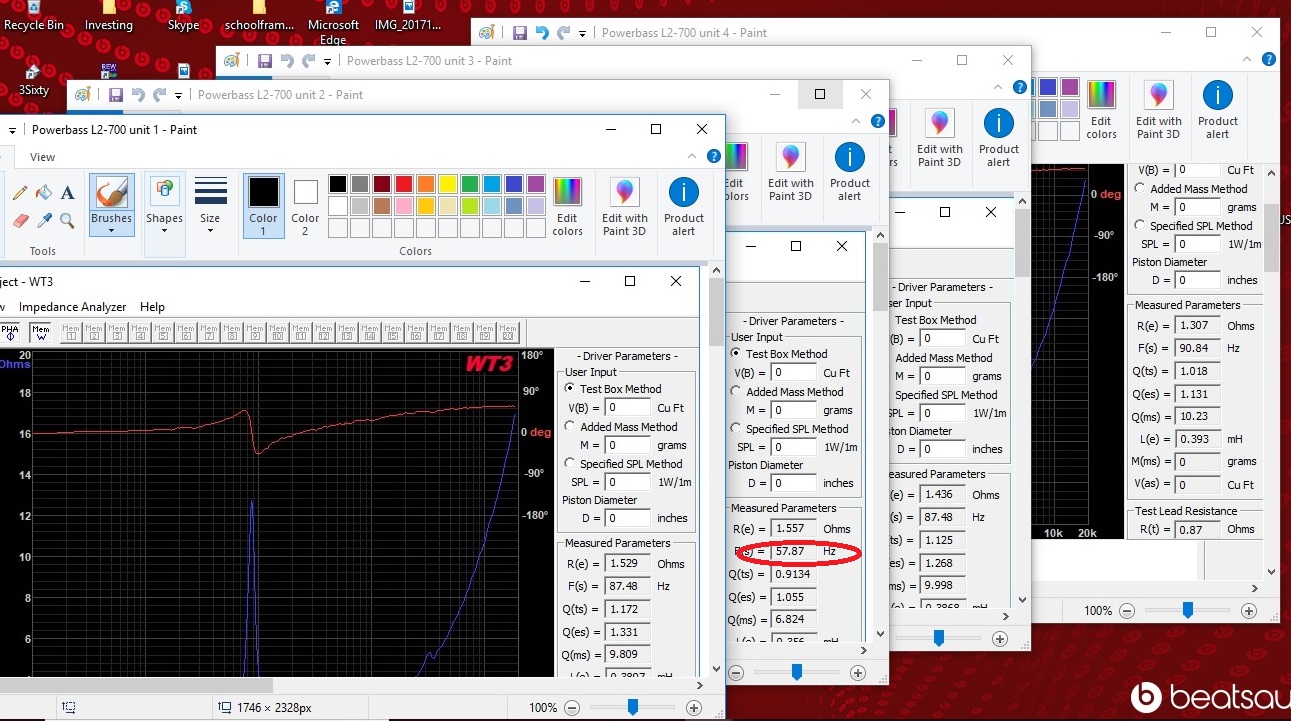Viewport: 1291px width, 721px height.
Task: Click Product alert in unit 4 Paint window
Action: click(1217, 110)
